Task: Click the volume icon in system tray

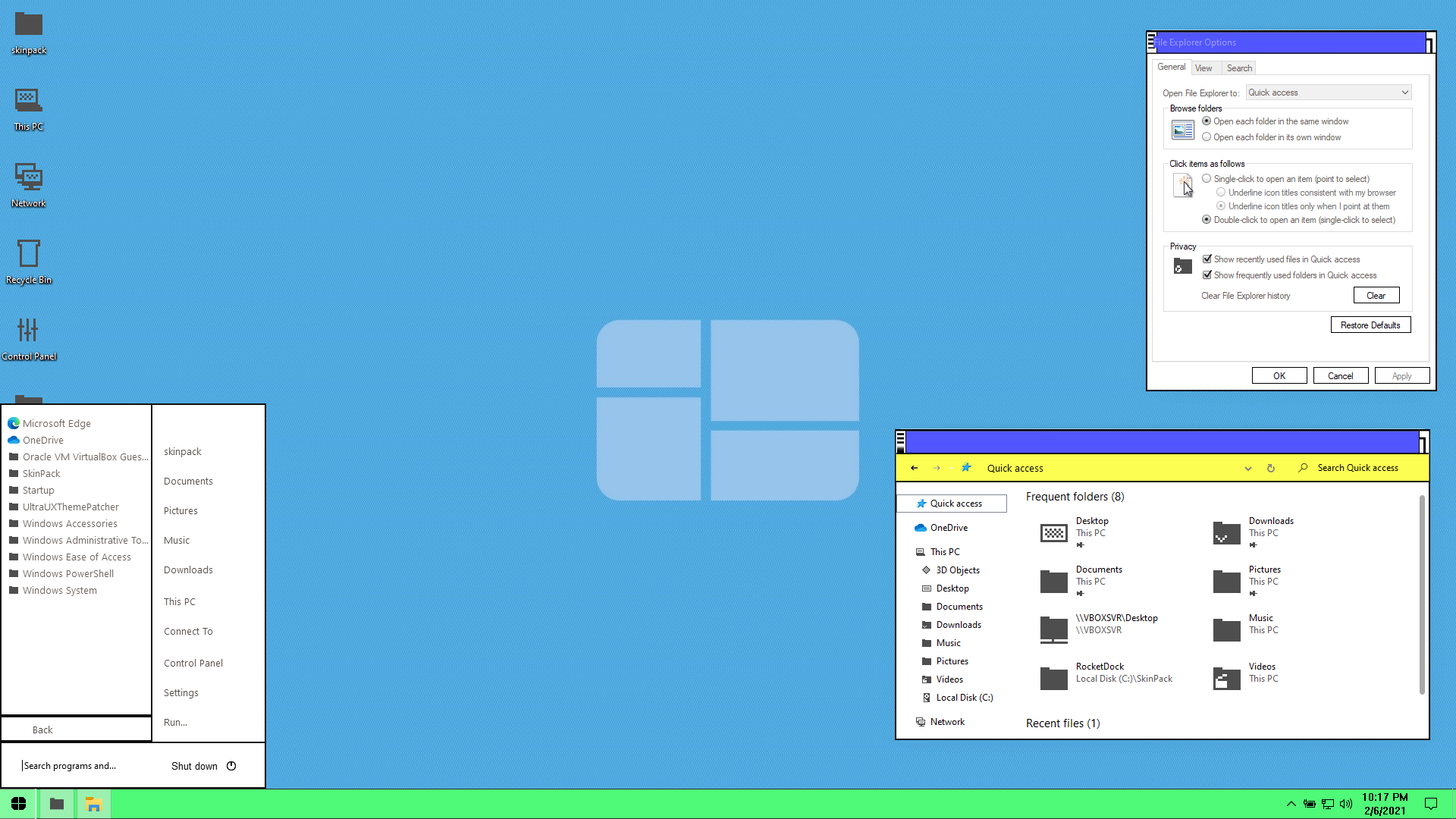Action: point(1346,804)
